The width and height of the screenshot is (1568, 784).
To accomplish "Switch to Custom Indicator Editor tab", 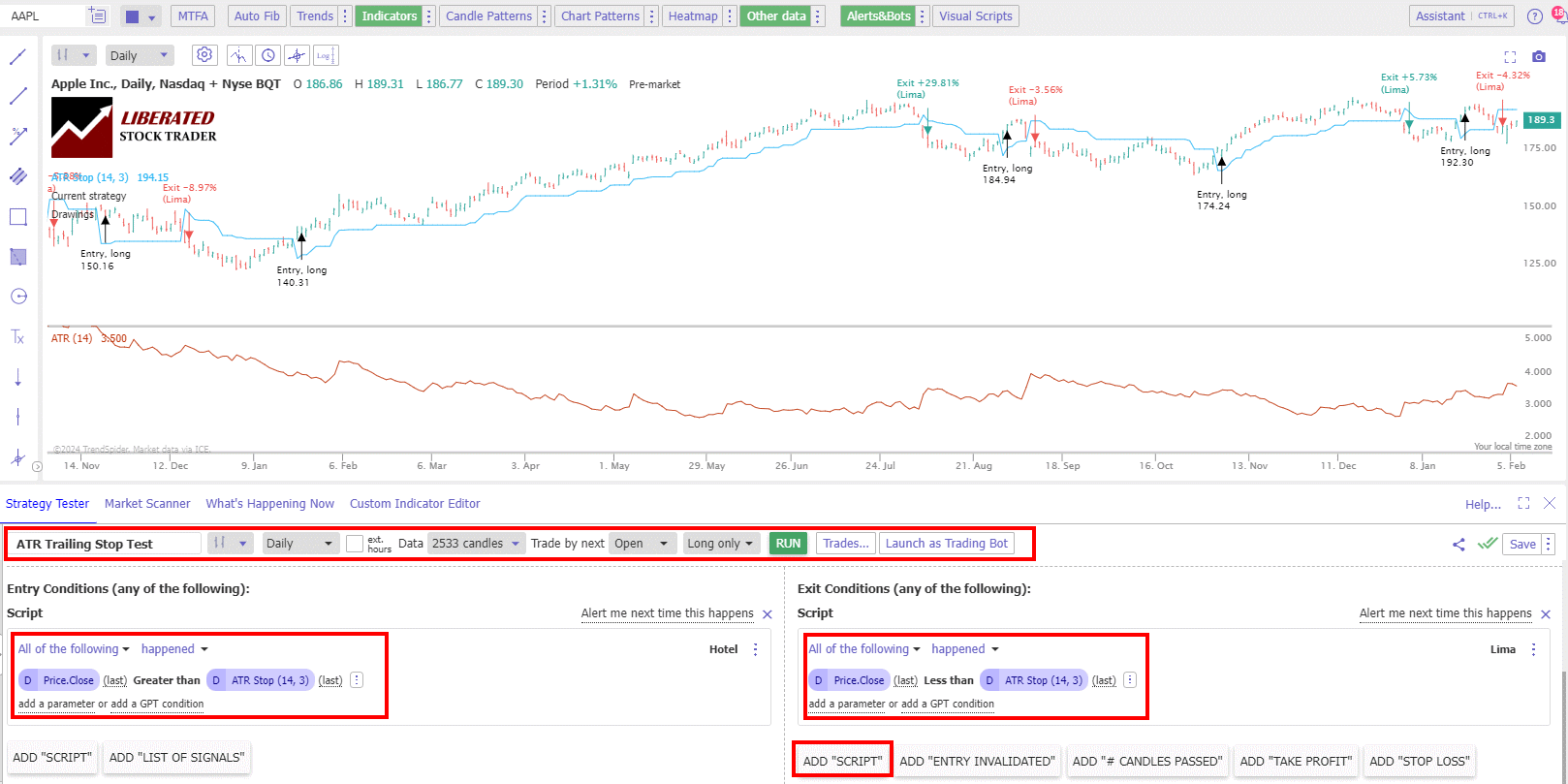I will [x=415, y=504].
